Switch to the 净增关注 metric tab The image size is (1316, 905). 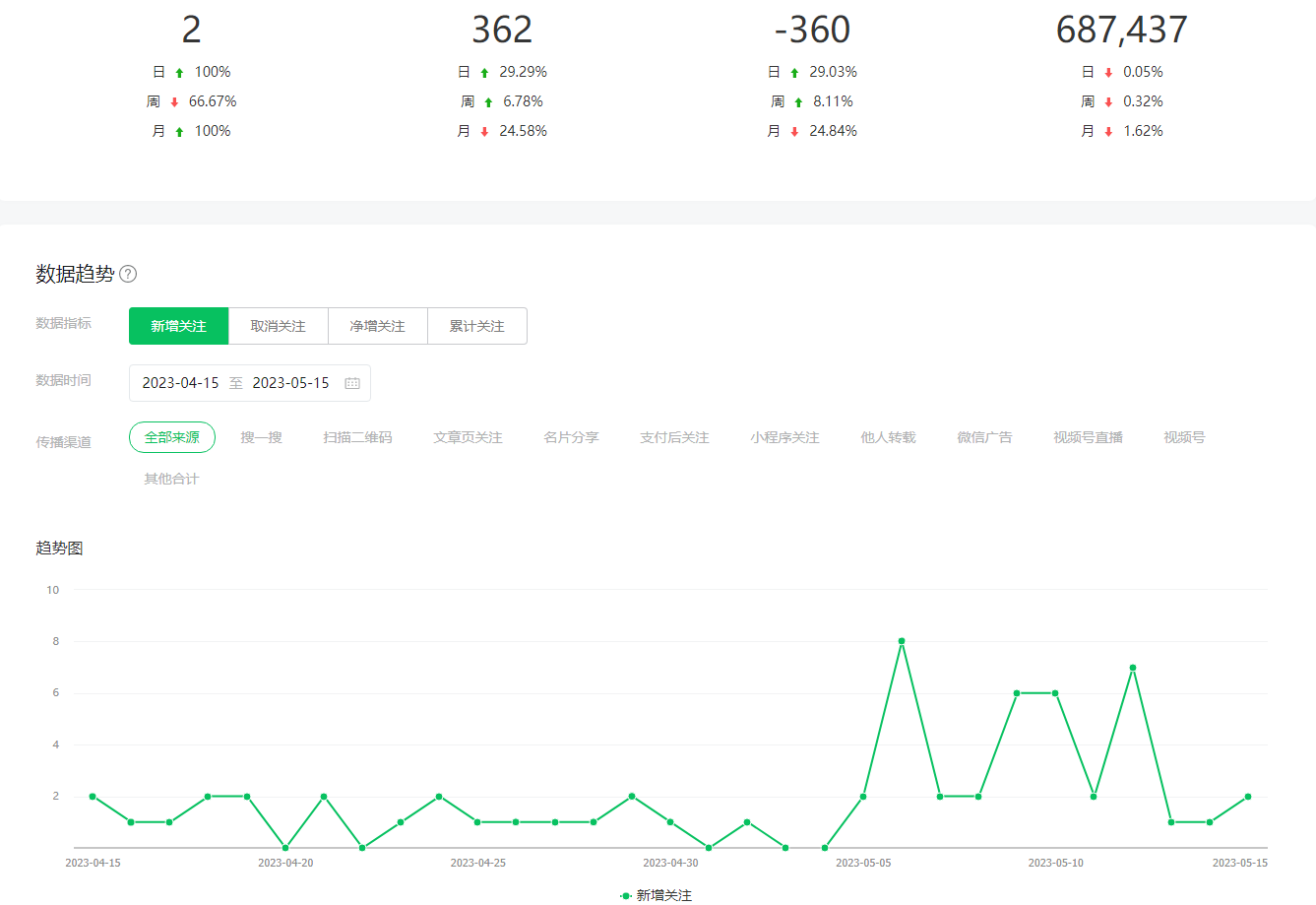(377, 326)
